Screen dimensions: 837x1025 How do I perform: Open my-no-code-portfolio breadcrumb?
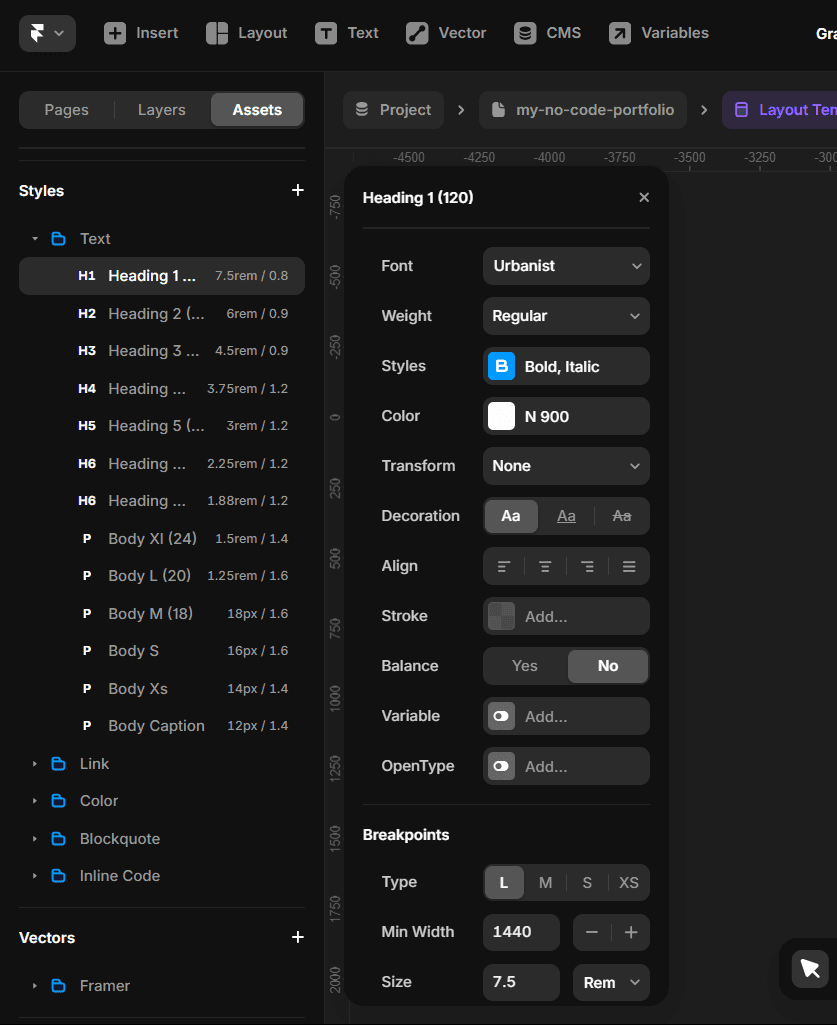click(x=583, y=110)
